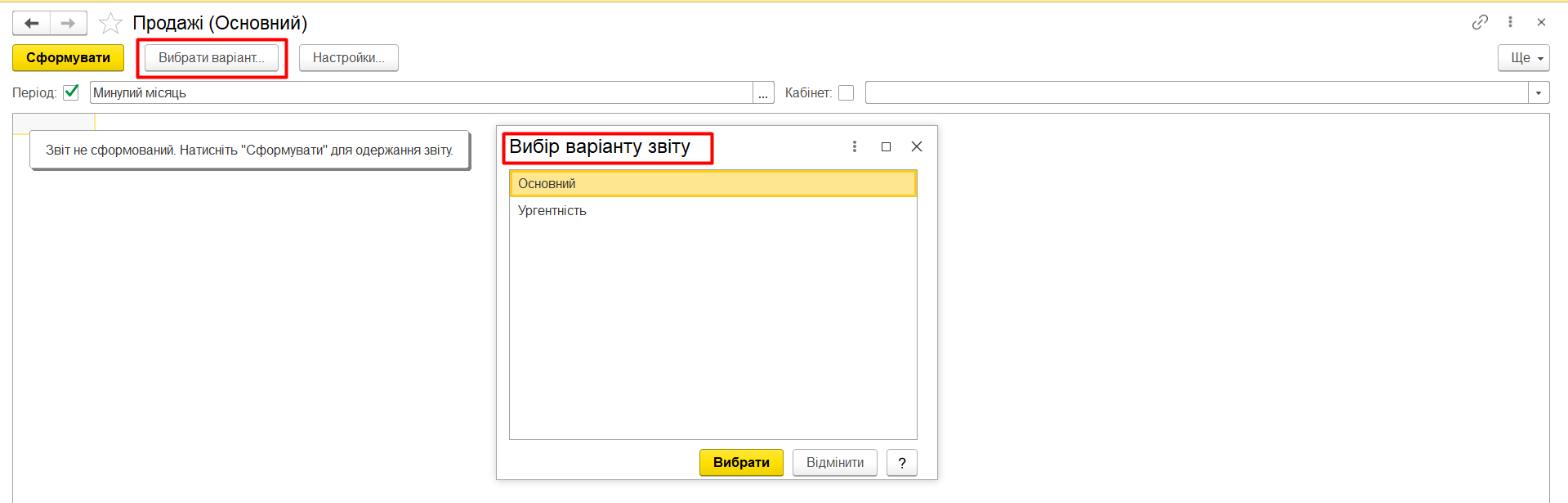Expand the Кабінет dropdown list
1568x503 pixels.
coord(1539,93)
